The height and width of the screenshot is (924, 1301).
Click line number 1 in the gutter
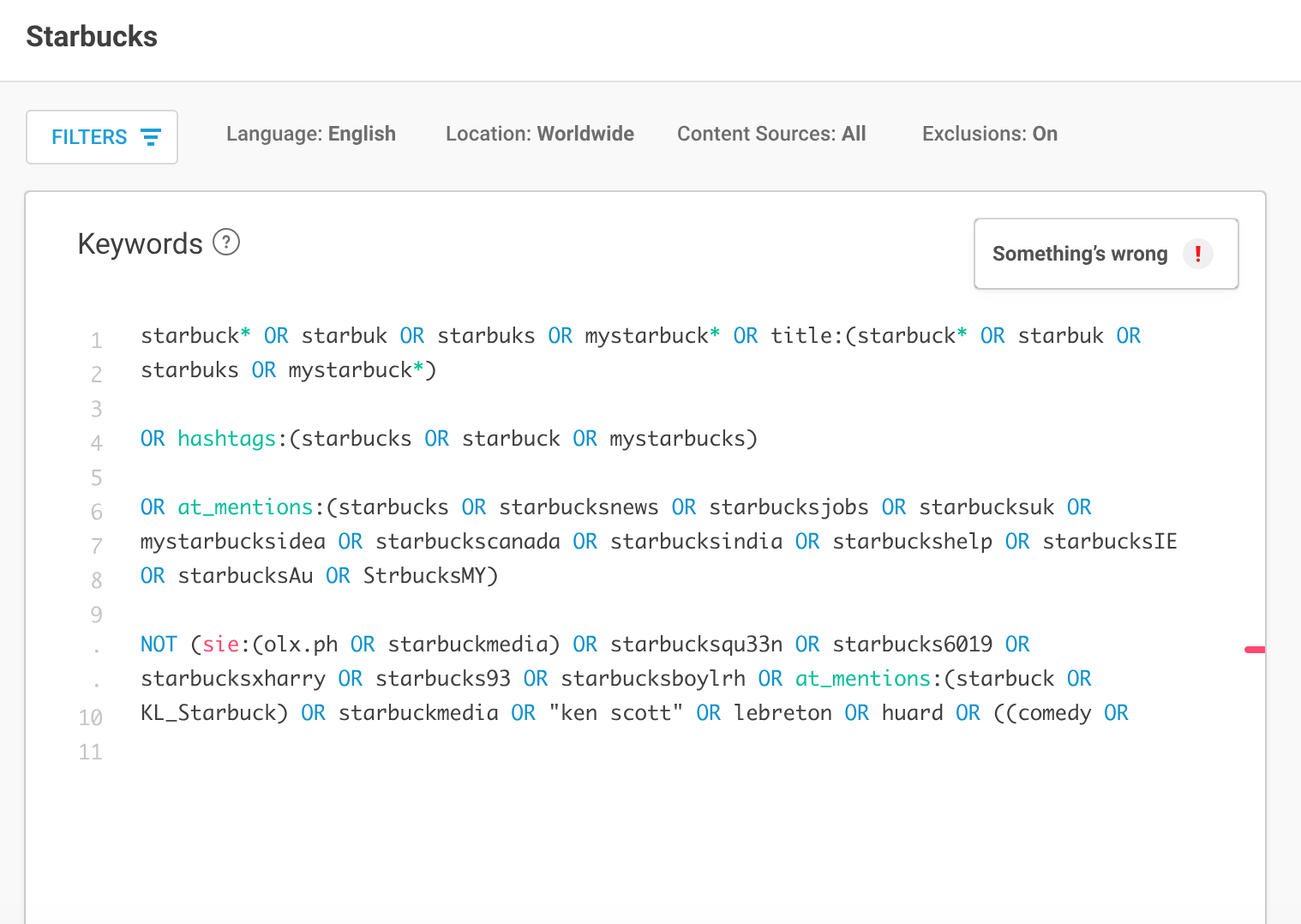pos(97,340)
